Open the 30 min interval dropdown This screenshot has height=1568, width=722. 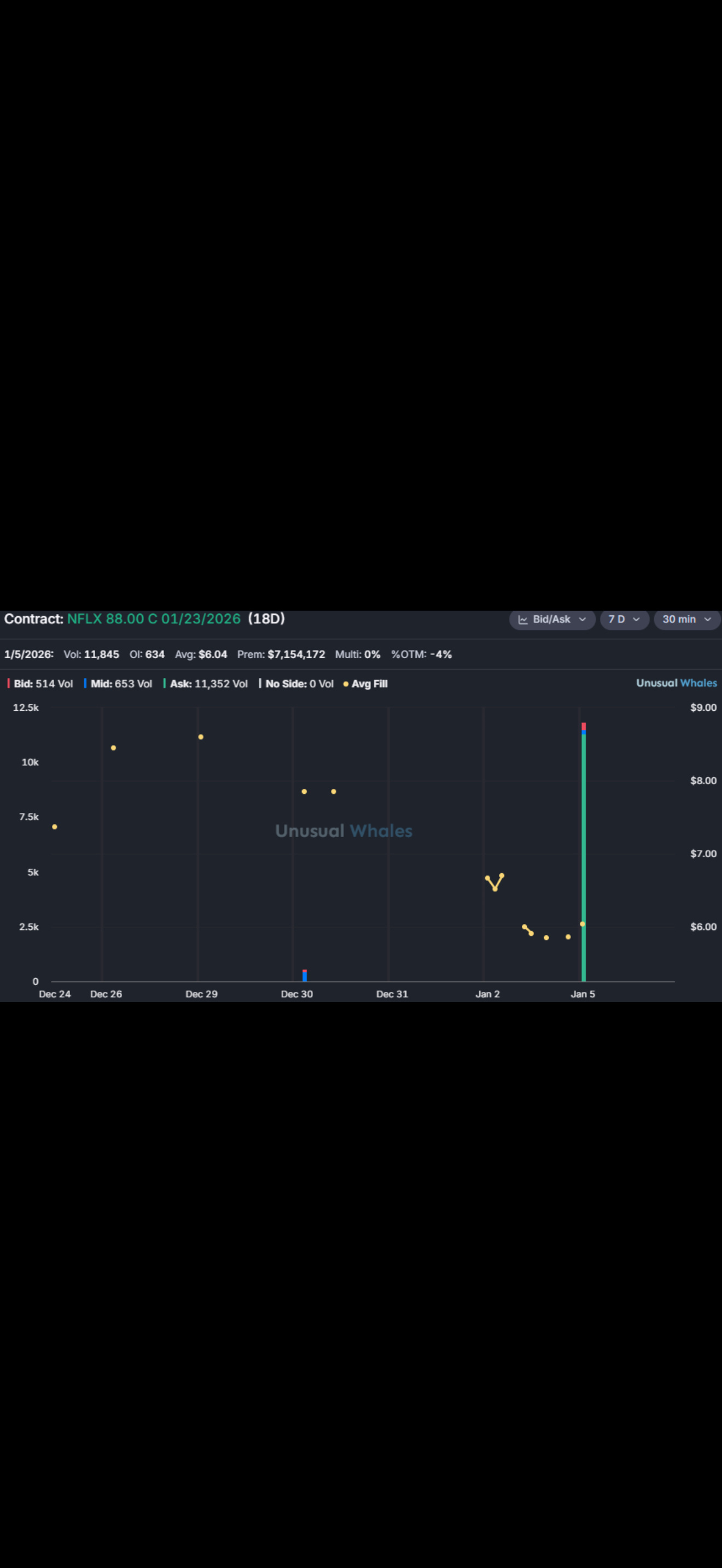point(688,619)
